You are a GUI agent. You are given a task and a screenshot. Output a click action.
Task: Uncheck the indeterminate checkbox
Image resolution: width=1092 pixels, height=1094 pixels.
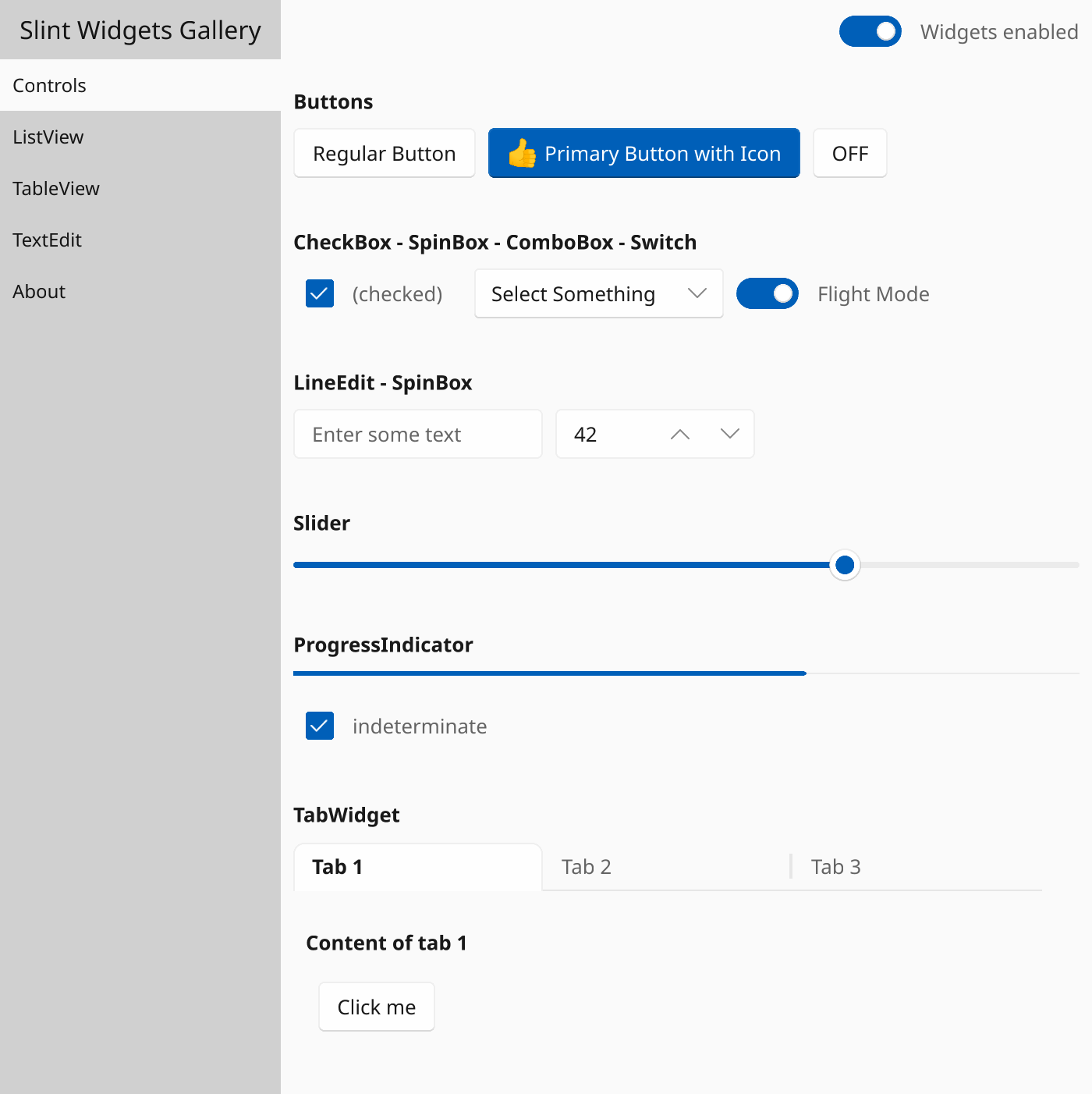coord(319,726)
